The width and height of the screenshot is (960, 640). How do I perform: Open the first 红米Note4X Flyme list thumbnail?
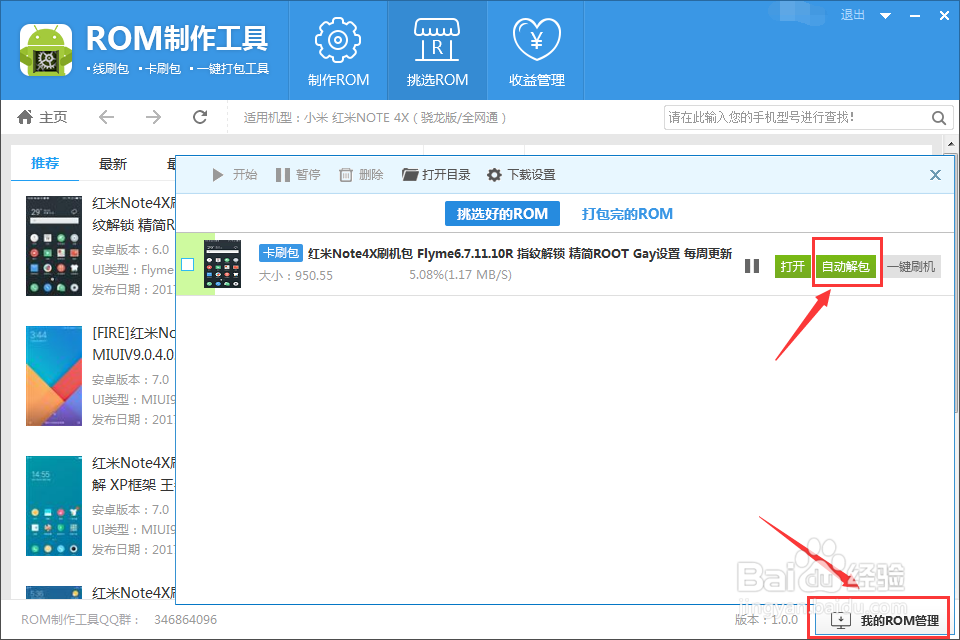(54, 246)
